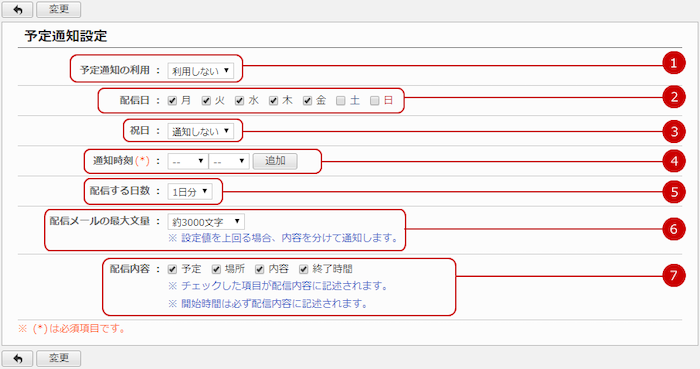Click the top 変更 button
This screenshot has width=700, height=369.
[x=58, y=9]
